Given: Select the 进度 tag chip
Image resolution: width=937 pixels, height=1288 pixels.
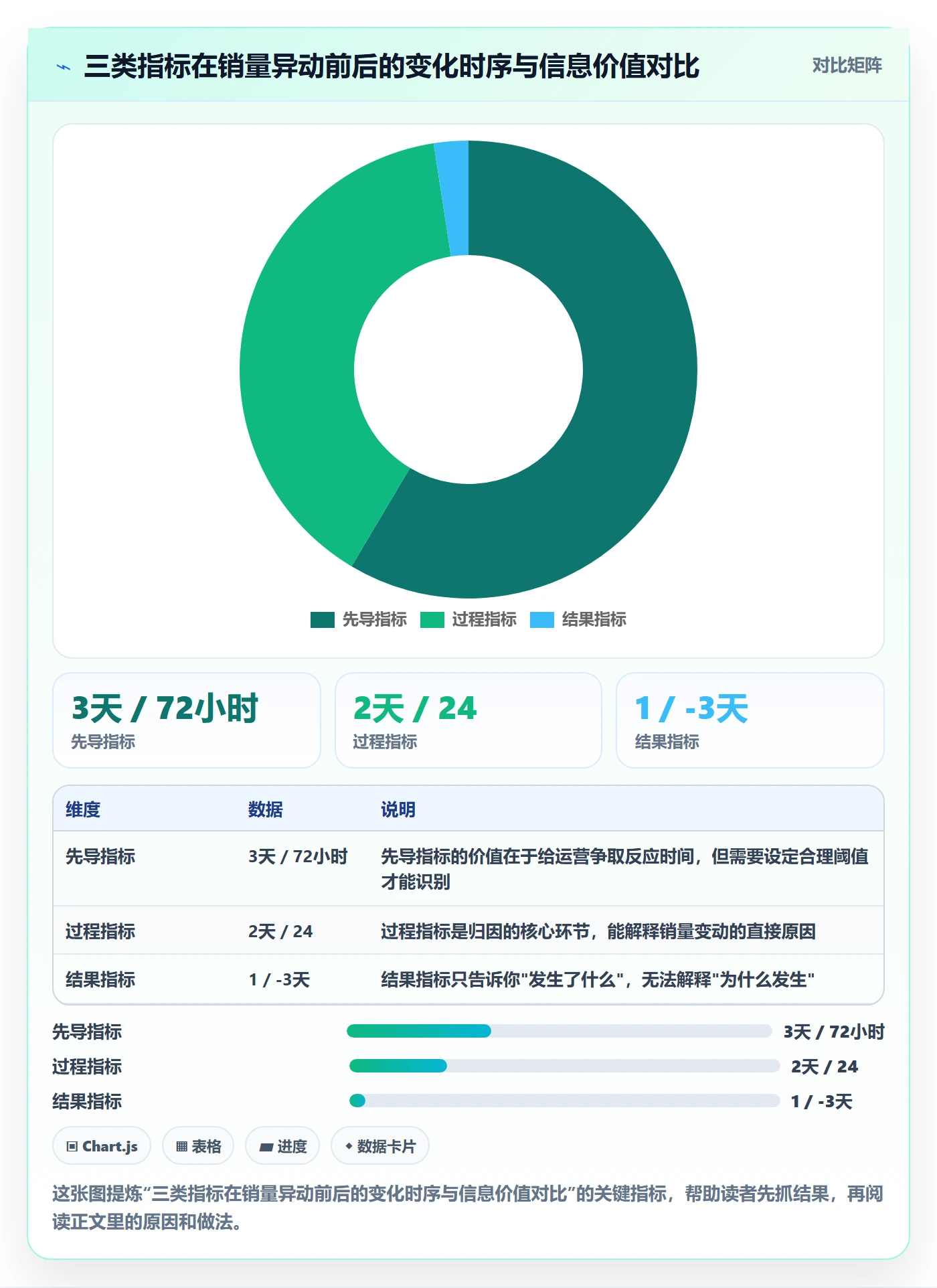Looking at the screenshot, I should (282, 1146).
